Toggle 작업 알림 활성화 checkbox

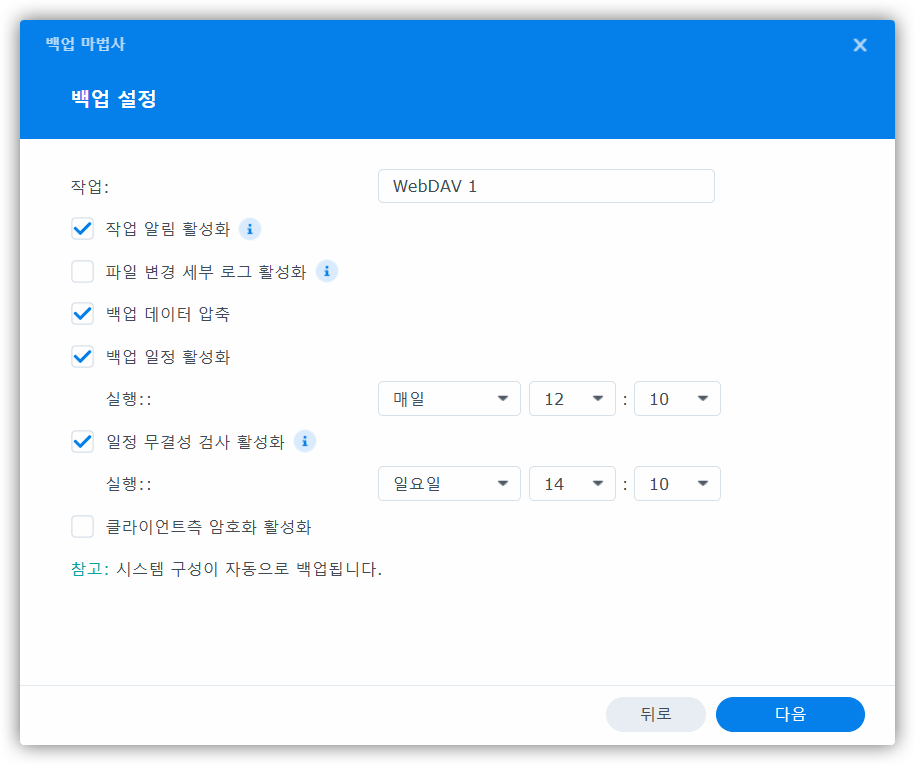tap(83, 229)
